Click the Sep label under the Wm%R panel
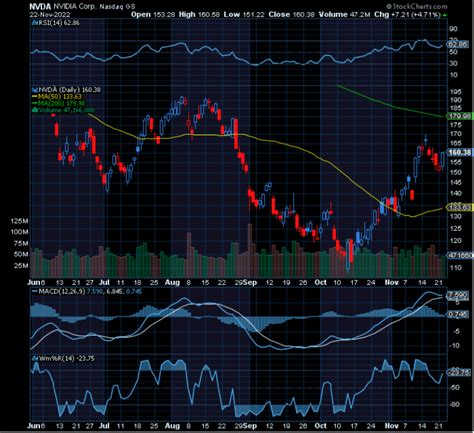 click(250, 426)
